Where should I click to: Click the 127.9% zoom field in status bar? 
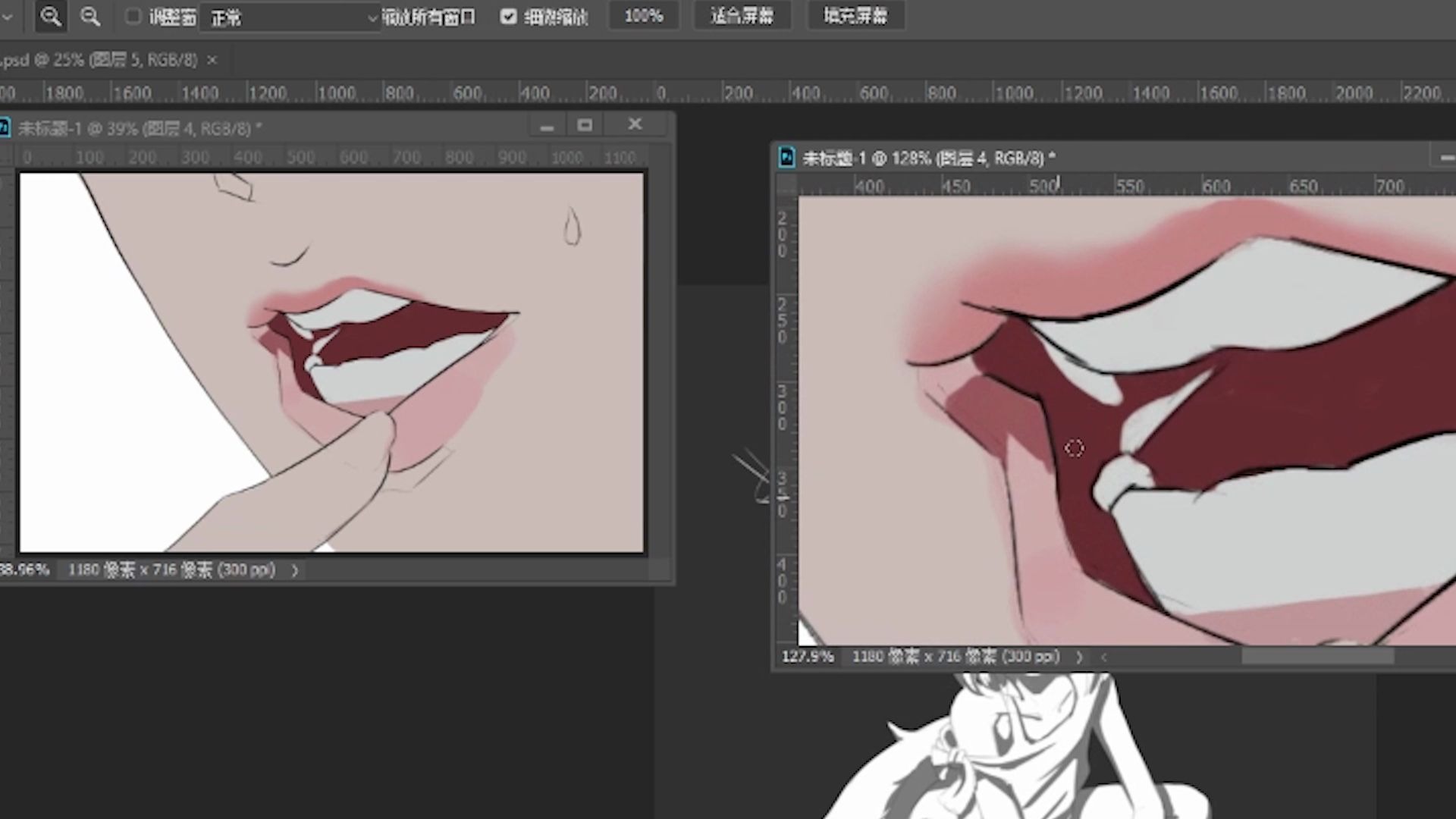click(x=808, y=657)
